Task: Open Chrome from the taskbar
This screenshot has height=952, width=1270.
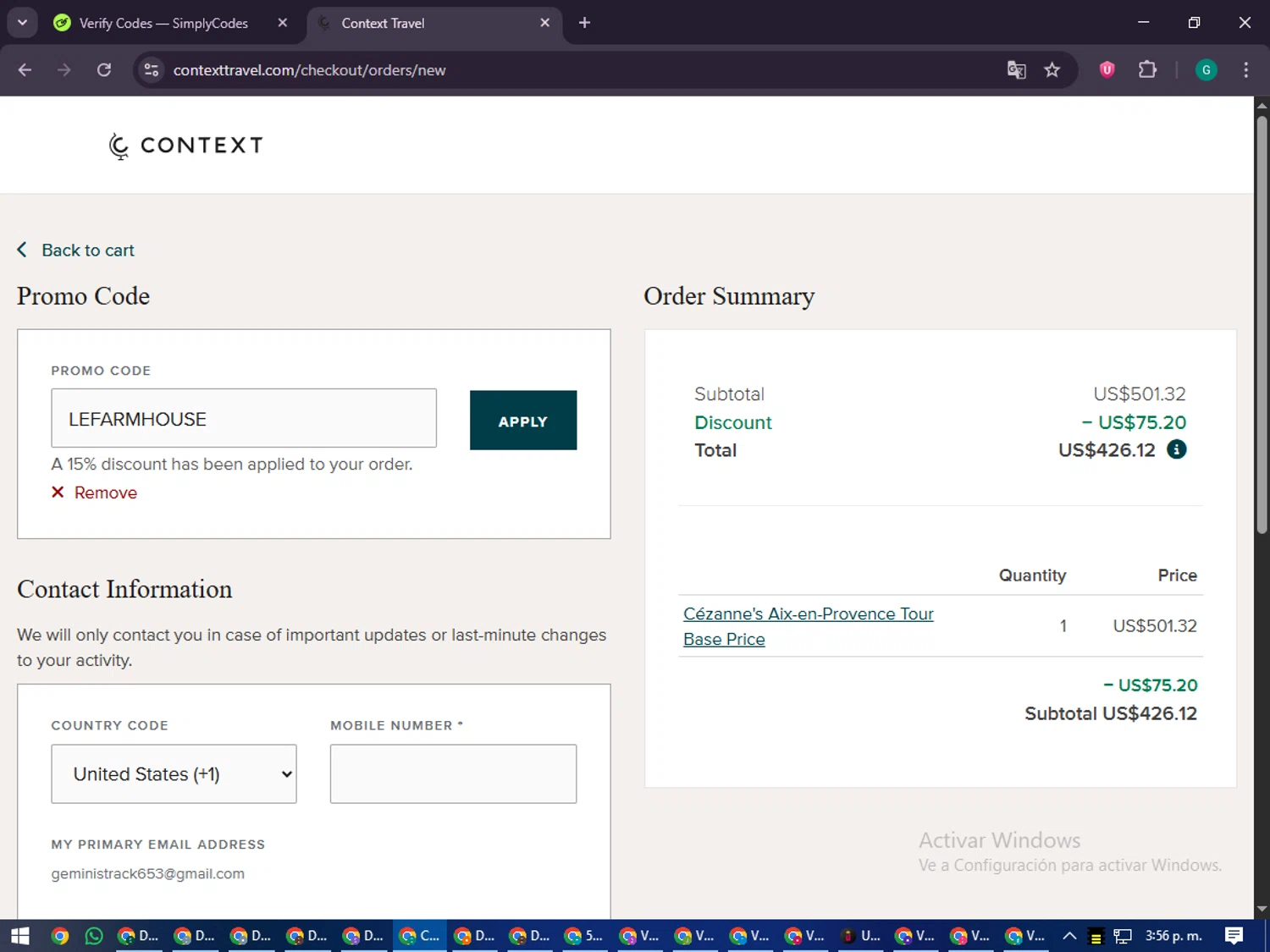Action: click(x=59, y=935)
